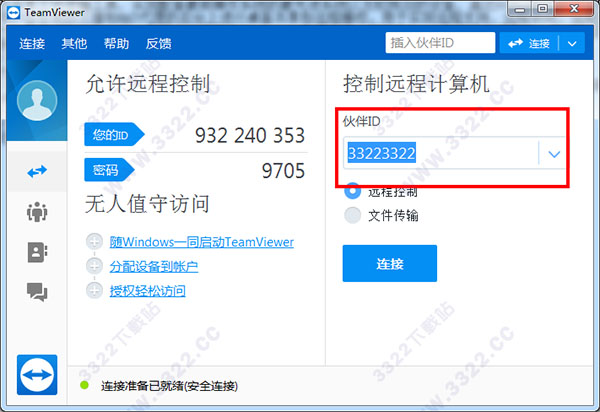Click the password value 9705
The height and width of the screenshot is (412, 600).
tap(283, 171)
